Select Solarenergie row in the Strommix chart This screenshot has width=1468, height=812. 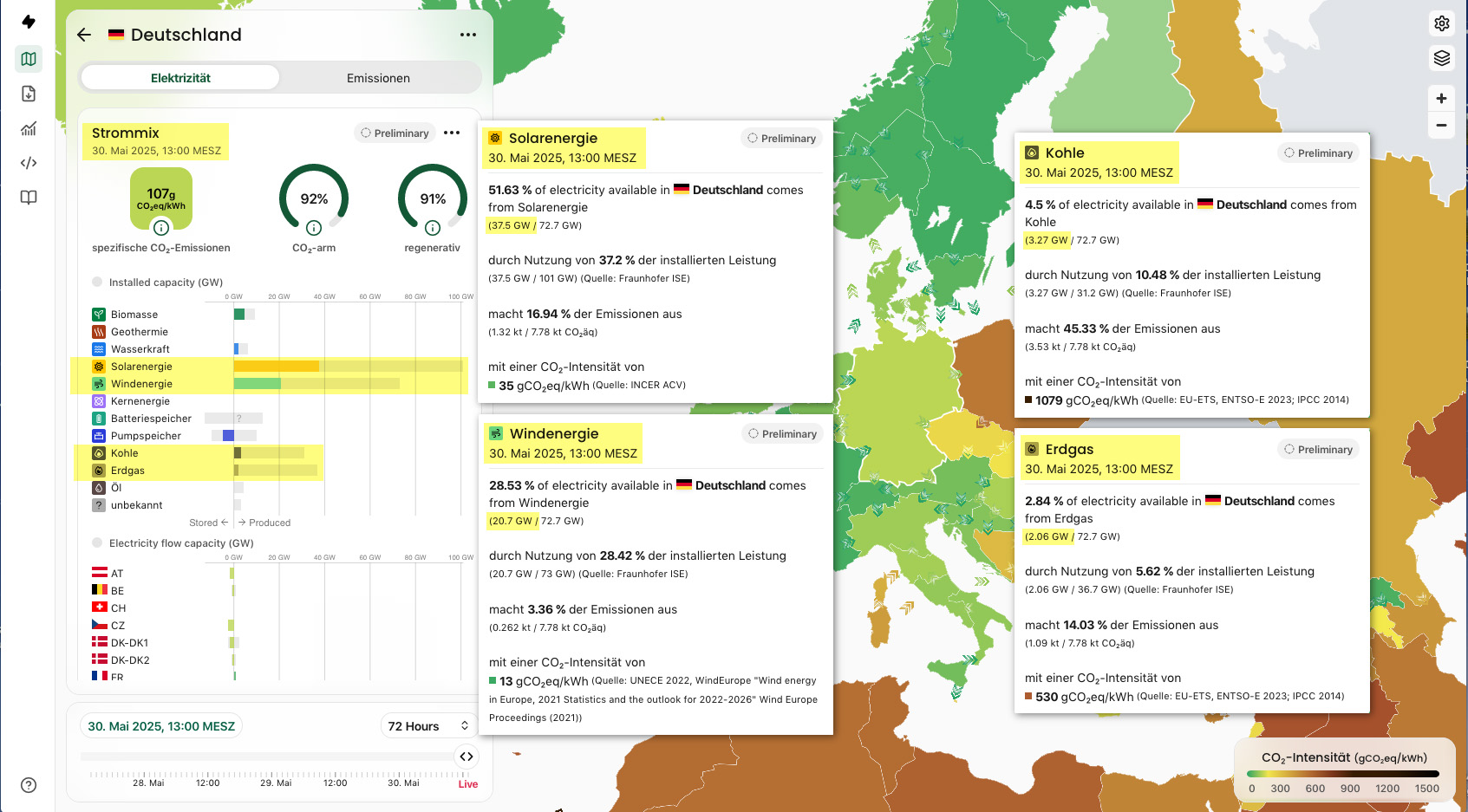coord(141,367)
